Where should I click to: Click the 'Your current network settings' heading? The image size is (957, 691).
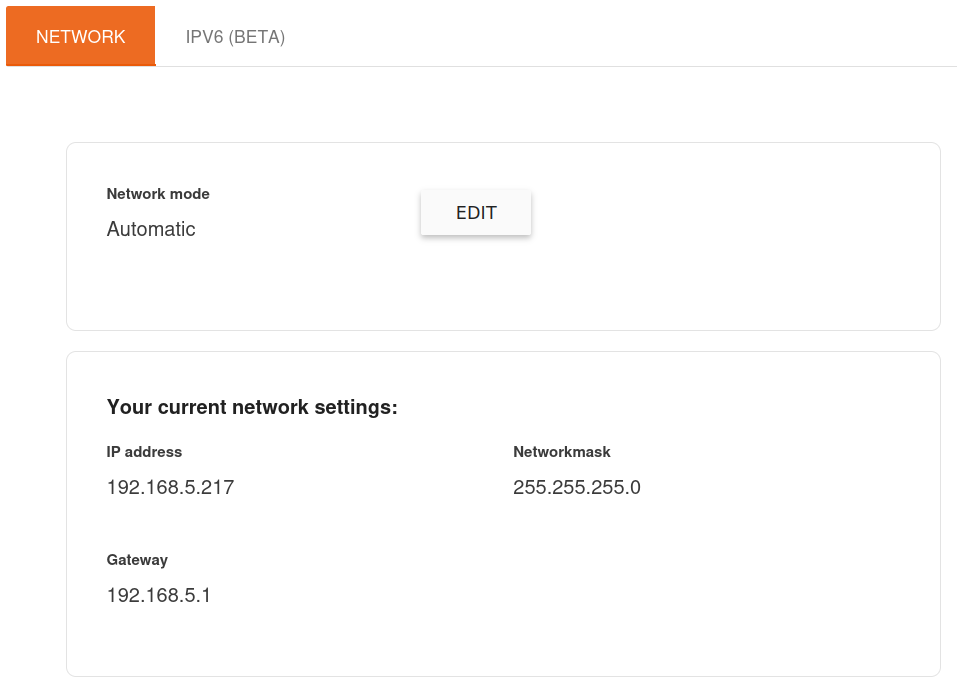(x=252, y=408)
